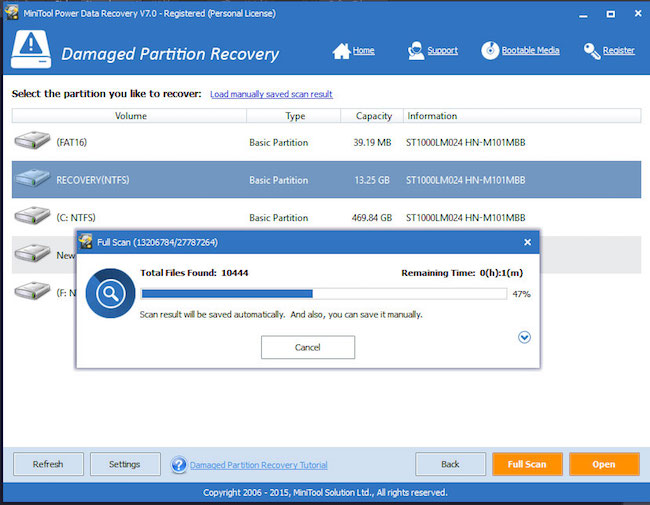Click Basic Partition type in the FAT16 row
Viewport: 650px width, 505px height.
click(x=279, y=142)
